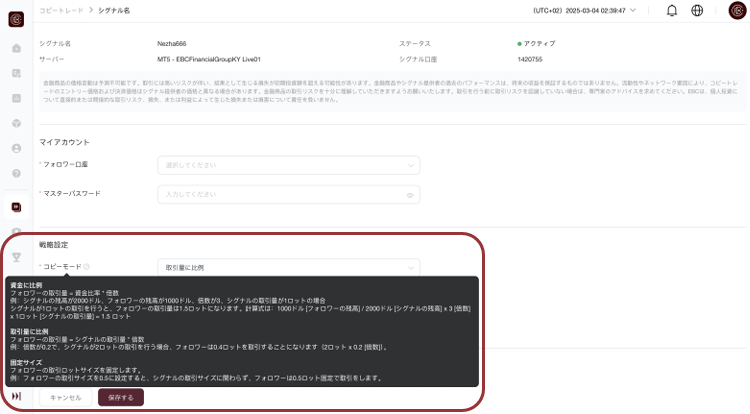Click the 資金に比例 heading in the tooltip
The width and height of the screenshot is (750, 414).
[x=26, y=285]
